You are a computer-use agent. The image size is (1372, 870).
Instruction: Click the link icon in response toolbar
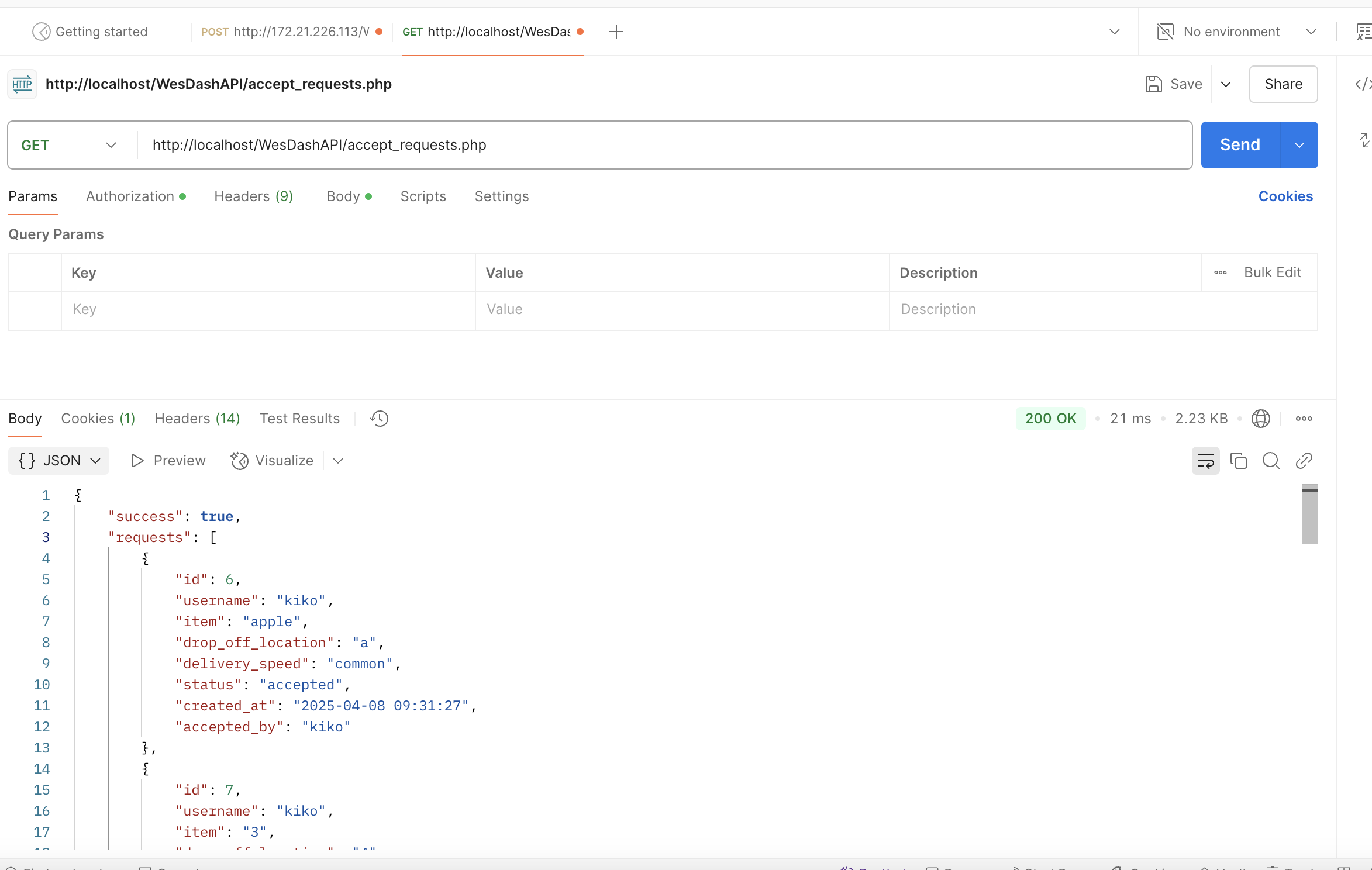(1304, 461)
